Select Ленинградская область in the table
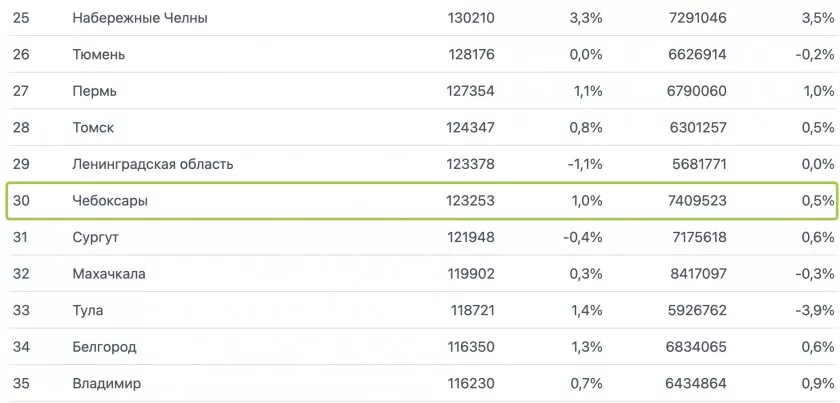This screenshot has height=403, width=840. (152, 164)
